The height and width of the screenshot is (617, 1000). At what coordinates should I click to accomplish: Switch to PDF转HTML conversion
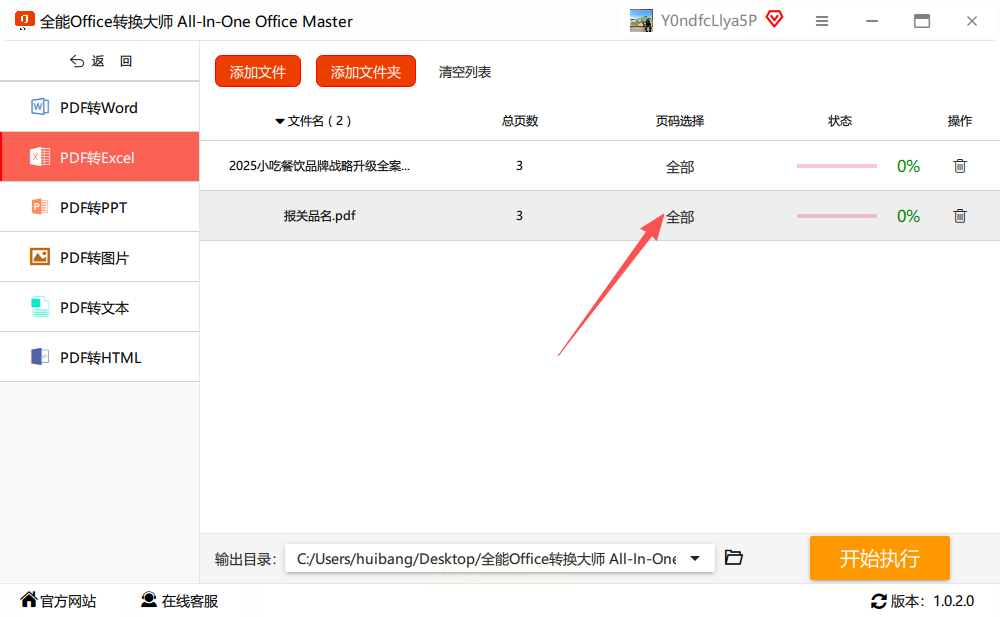99,357
